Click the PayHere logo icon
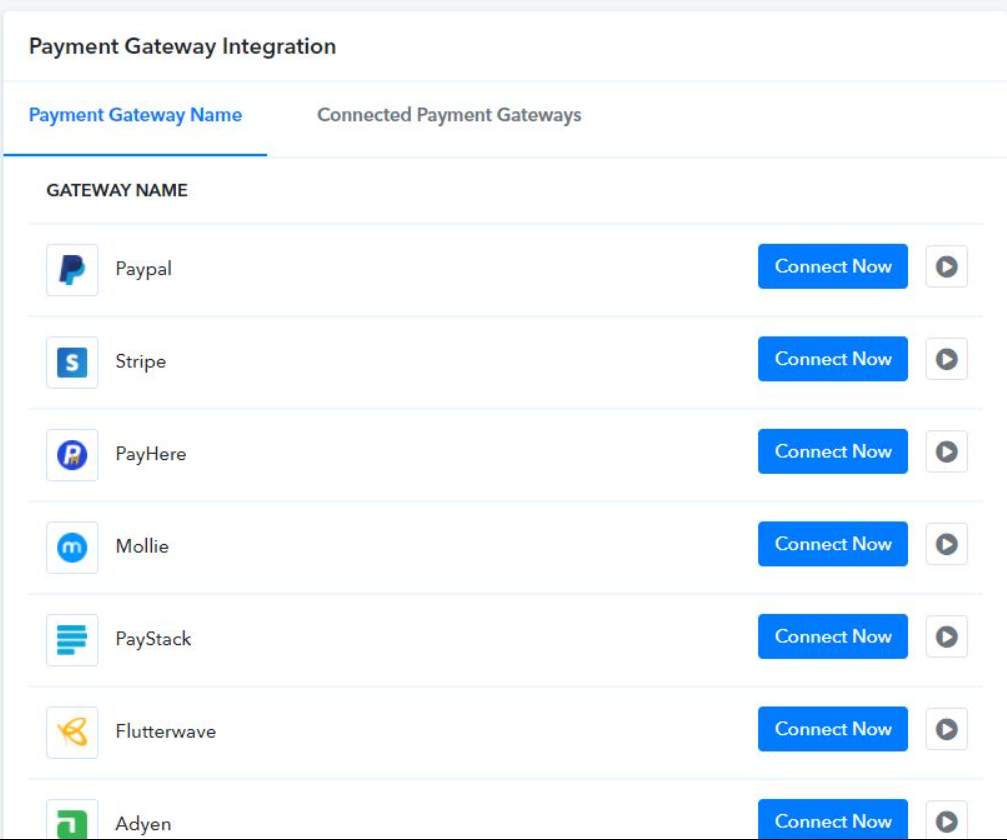 [72, 455]
